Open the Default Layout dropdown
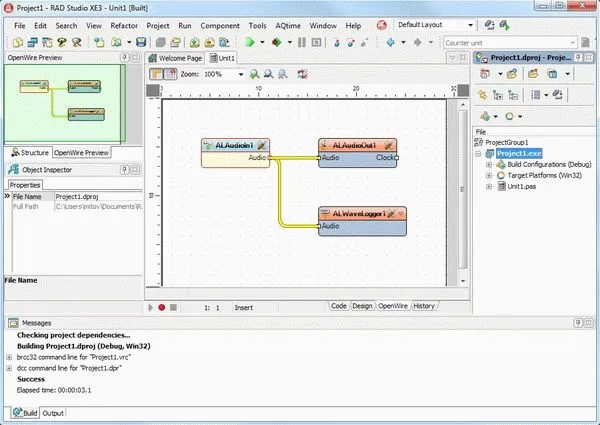 click(x=470, y=24)
